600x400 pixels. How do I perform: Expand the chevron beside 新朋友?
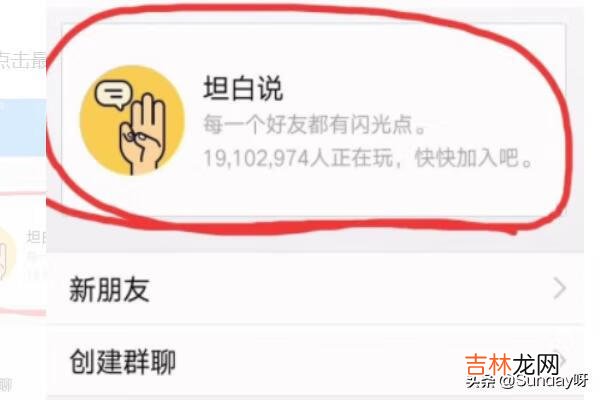(x=559, y=289)
